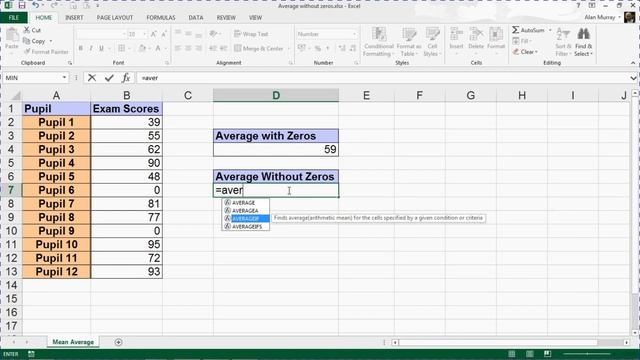
Task: Click the Cell Styles icon
Action: click(432, 34)
